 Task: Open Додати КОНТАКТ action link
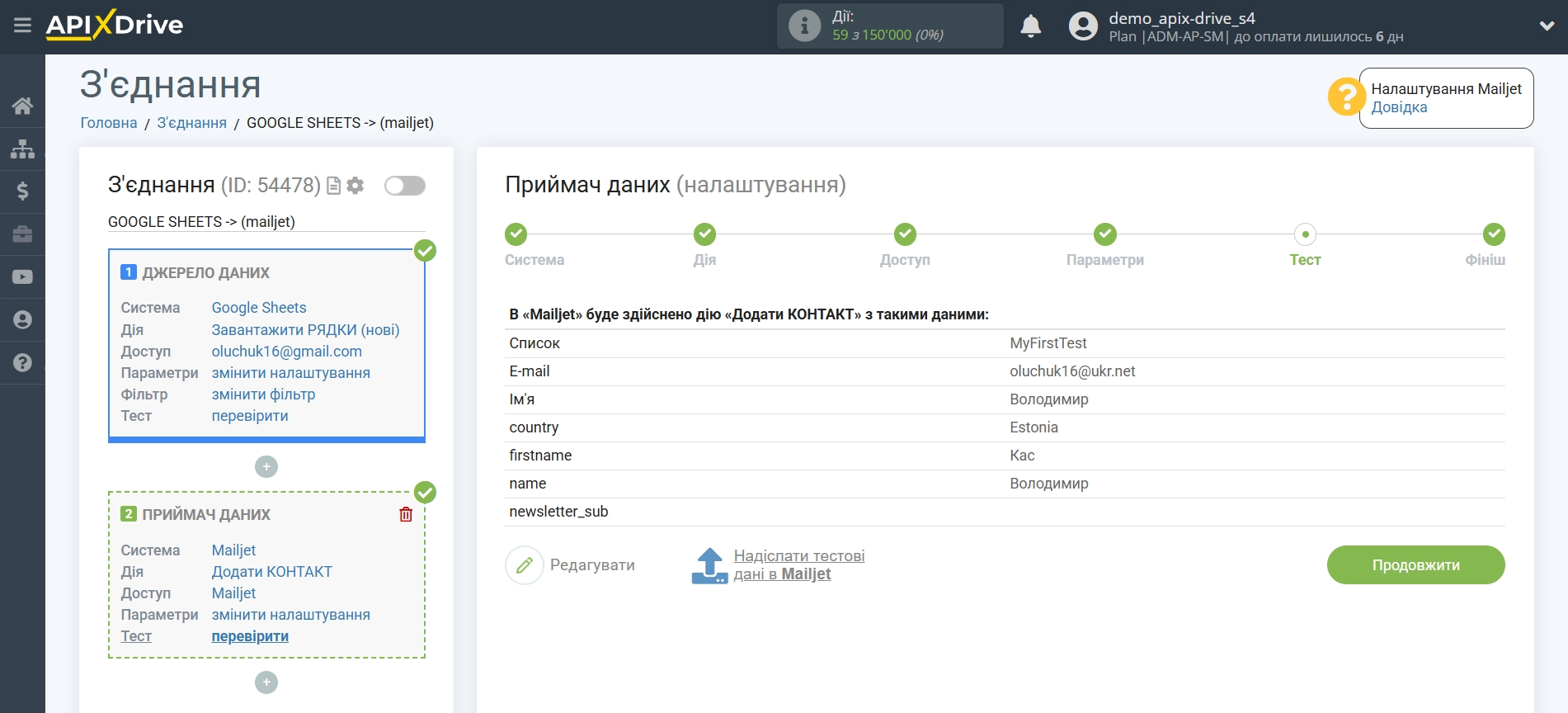[271, 572]
